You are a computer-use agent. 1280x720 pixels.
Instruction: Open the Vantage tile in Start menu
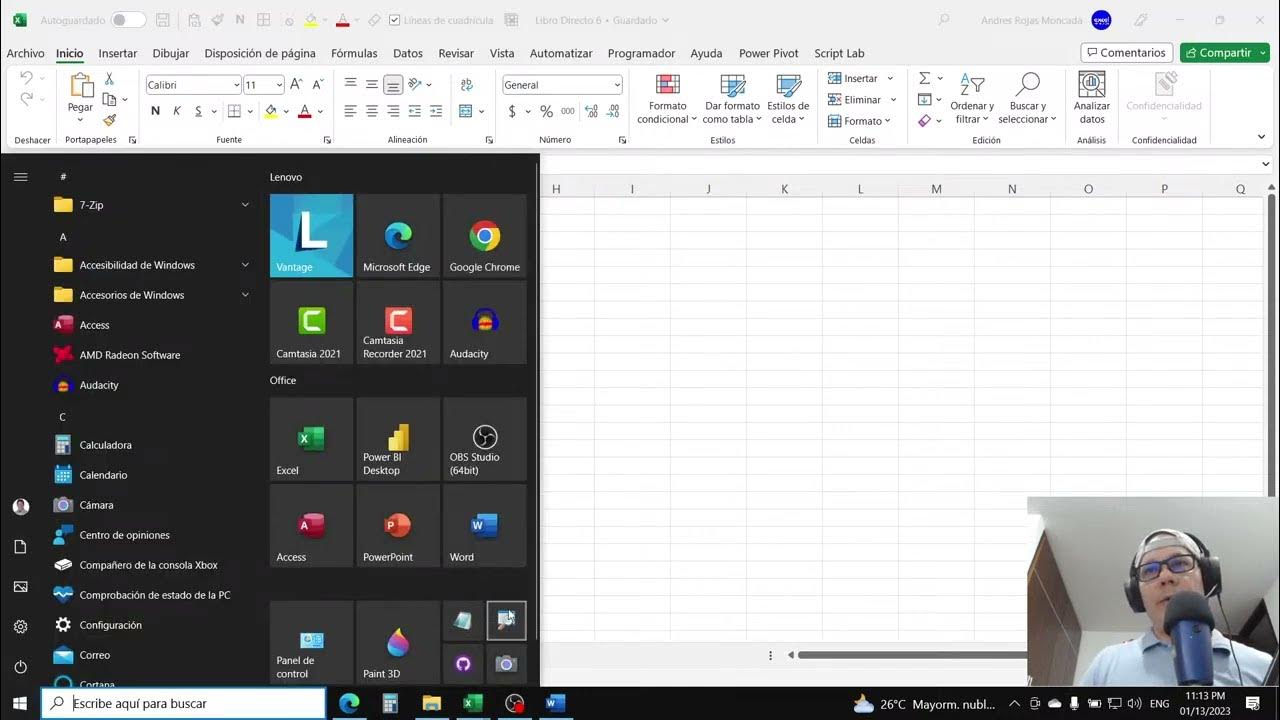click(311, 235)
